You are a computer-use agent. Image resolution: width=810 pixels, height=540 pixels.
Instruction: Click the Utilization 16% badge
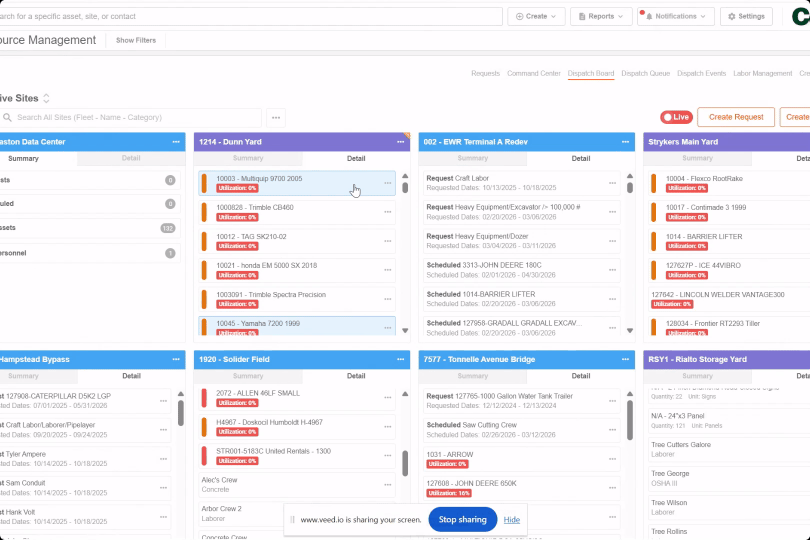[x=449, y=493]
